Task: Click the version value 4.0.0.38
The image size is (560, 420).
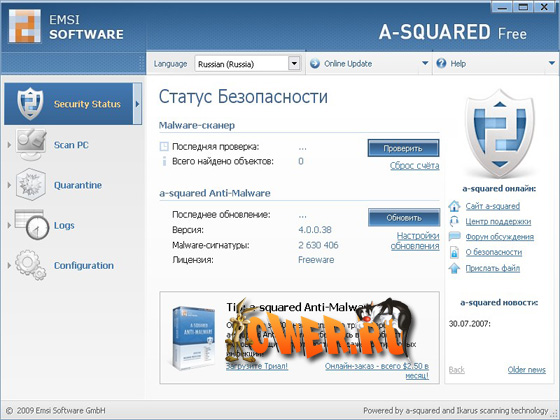Action: coord(315,230)
